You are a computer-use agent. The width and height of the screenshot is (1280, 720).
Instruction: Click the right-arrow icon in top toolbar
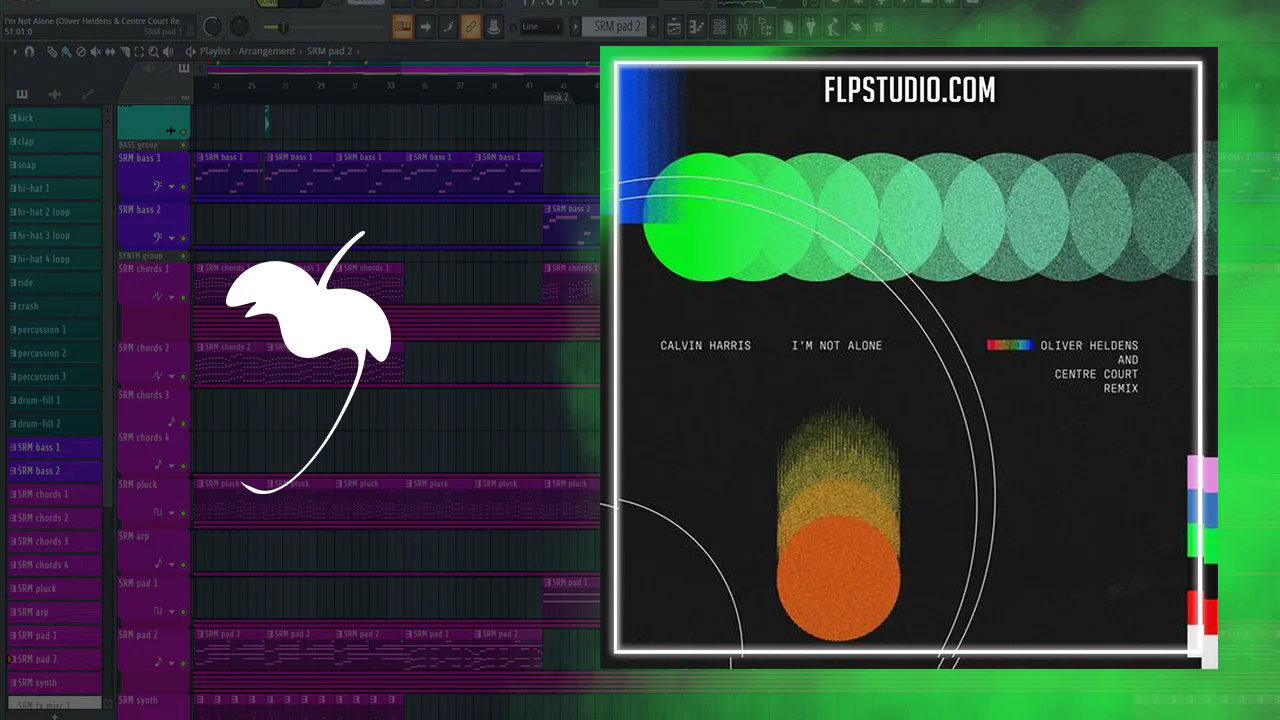pos(425,27)
